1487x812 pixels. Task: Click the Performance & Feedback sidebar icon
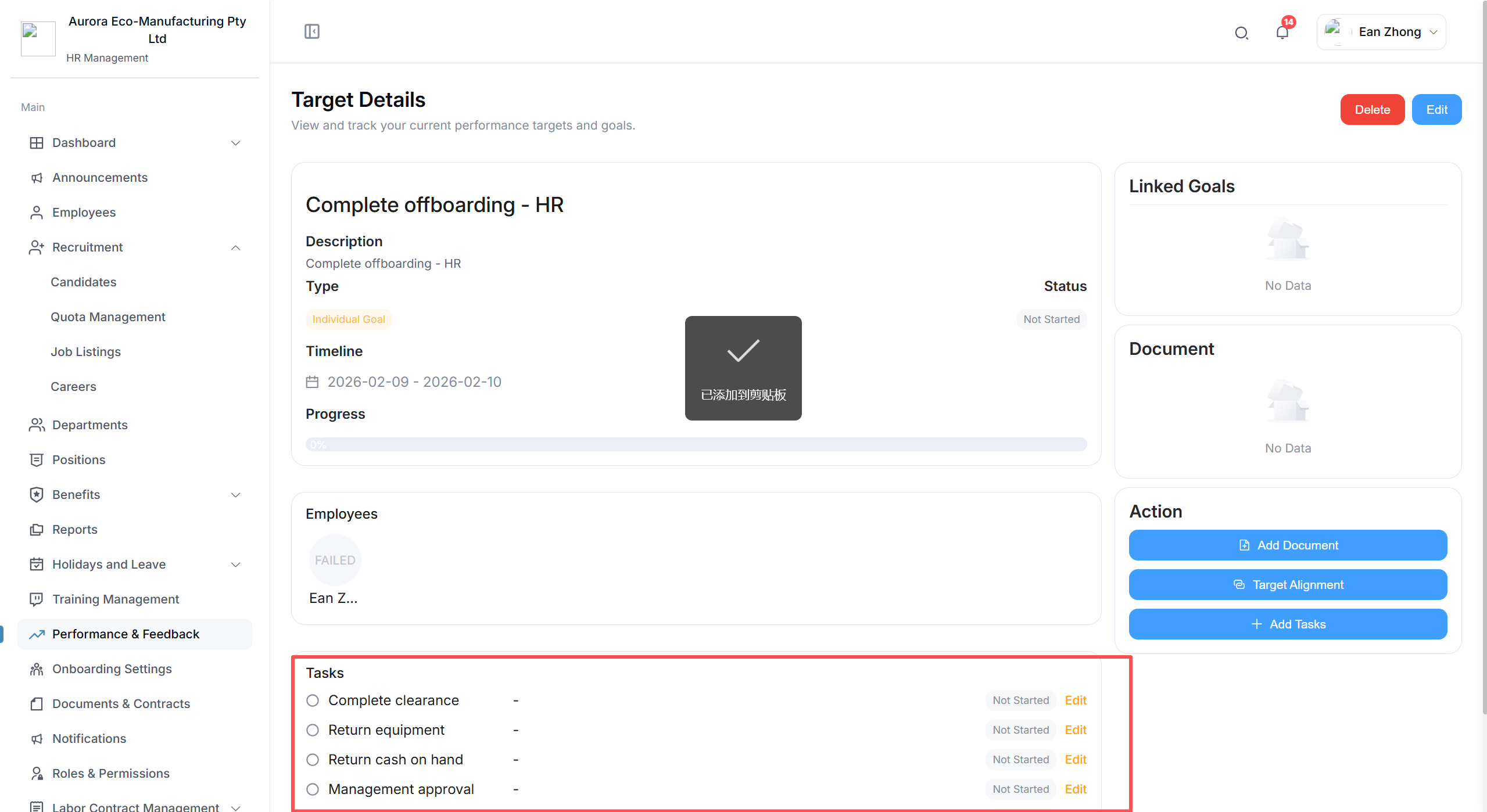pyautogui.click(x=36, y=634)
